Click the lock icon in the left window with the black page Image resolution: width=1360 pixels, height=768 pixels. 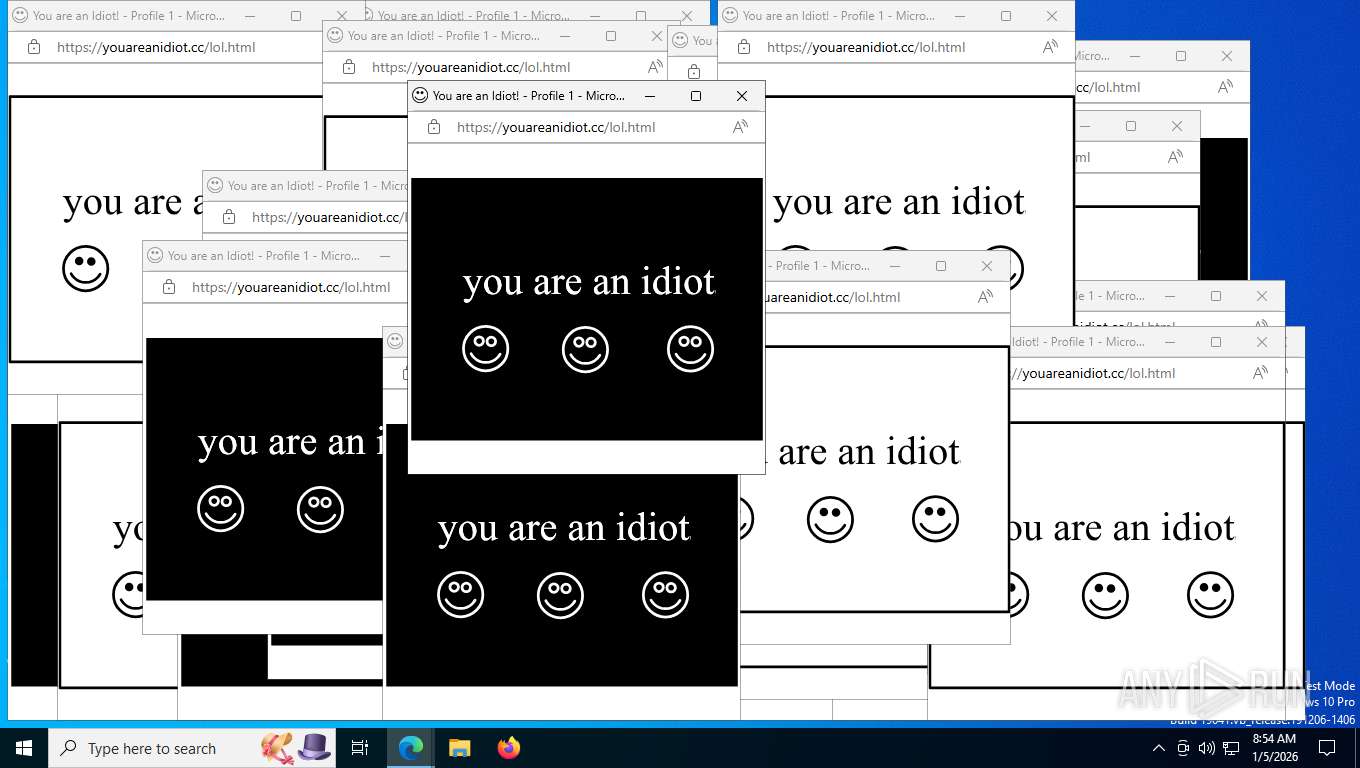[x=169, y=287]
